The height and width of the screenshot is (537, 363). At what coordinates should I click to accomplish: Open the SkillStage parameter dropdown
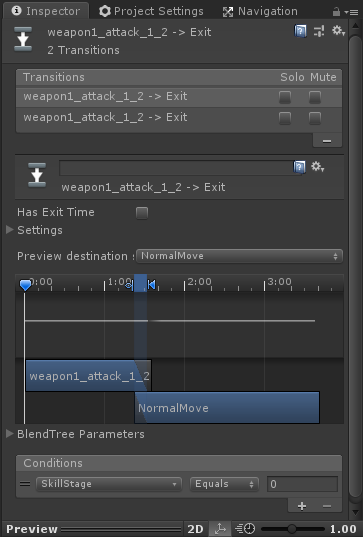109,484
